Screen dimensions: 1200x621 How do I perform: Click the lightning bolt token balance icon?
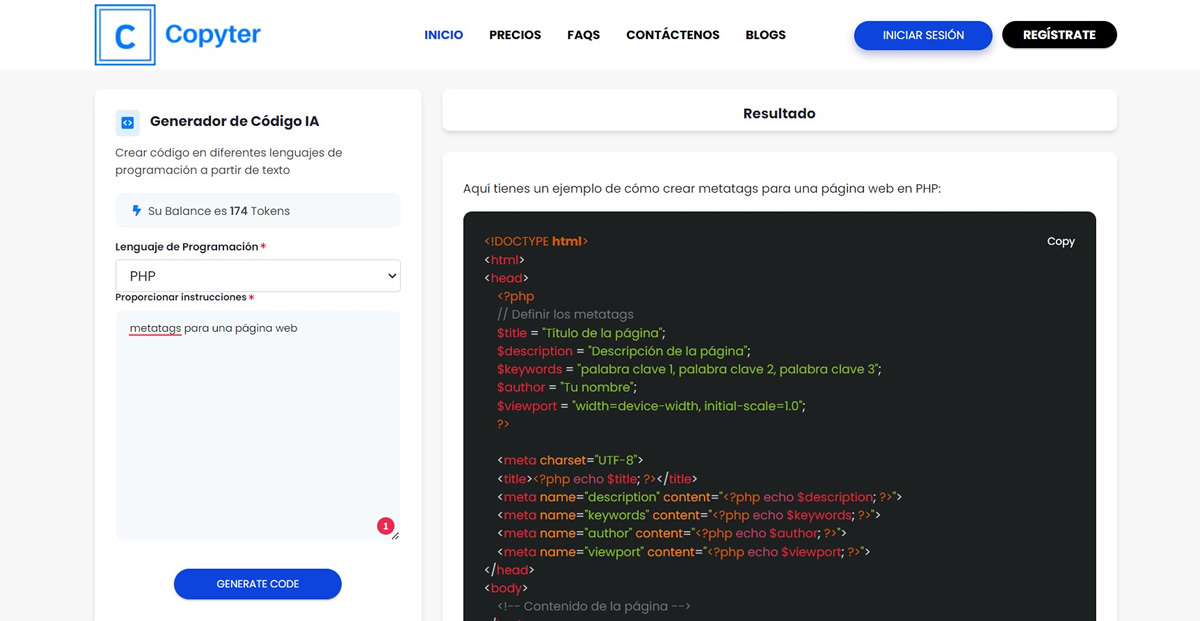coord(137,211)
